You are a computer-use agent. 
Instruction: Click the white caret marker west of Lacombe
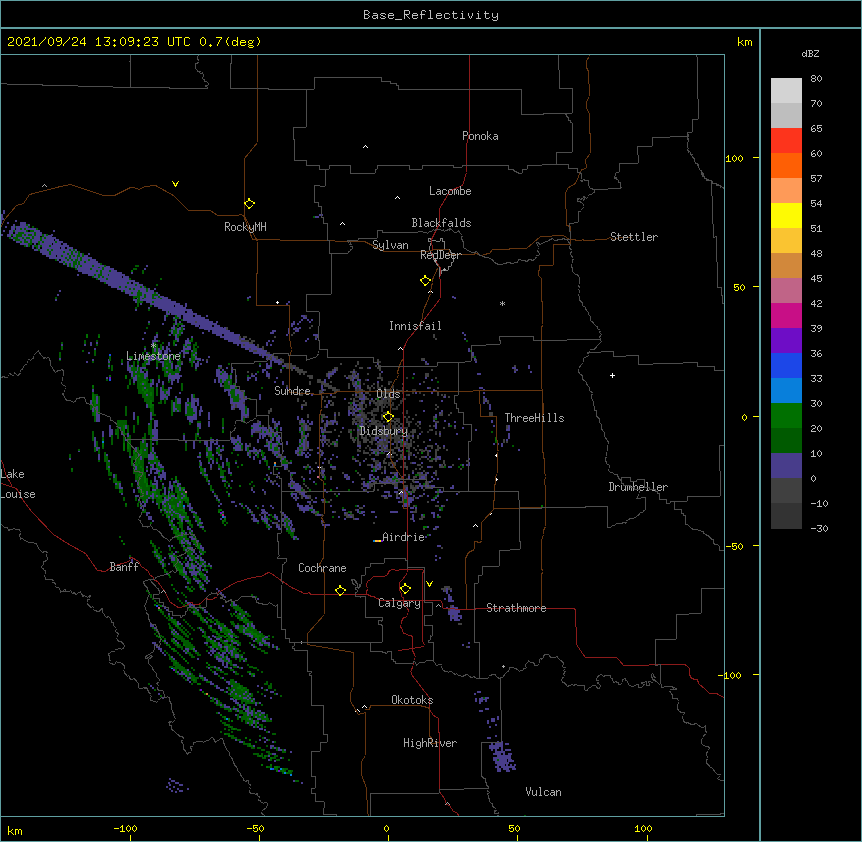397,197
